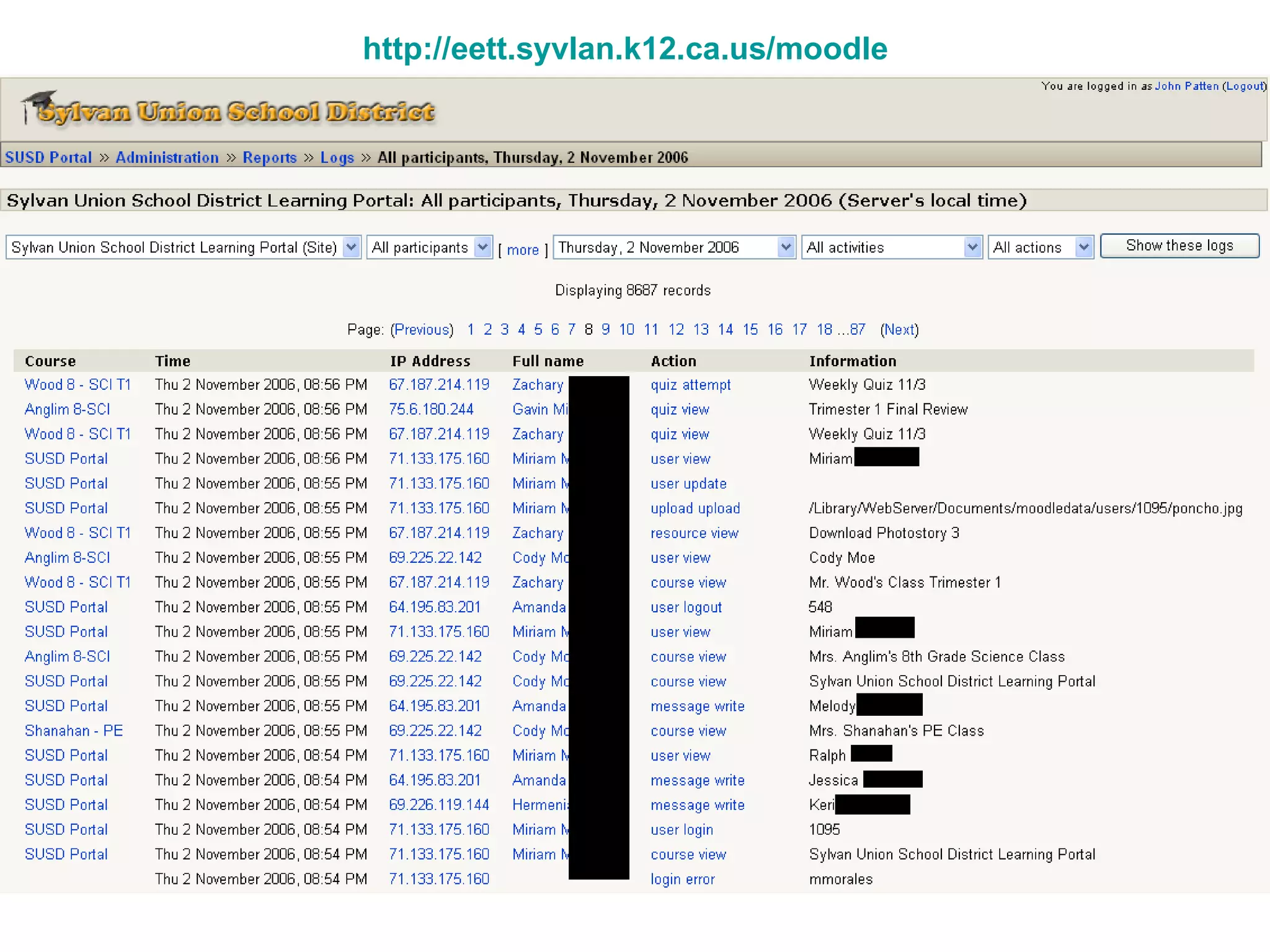Jump to log page 15
The height and width of the screenshot is (952, 1270).
750,329
